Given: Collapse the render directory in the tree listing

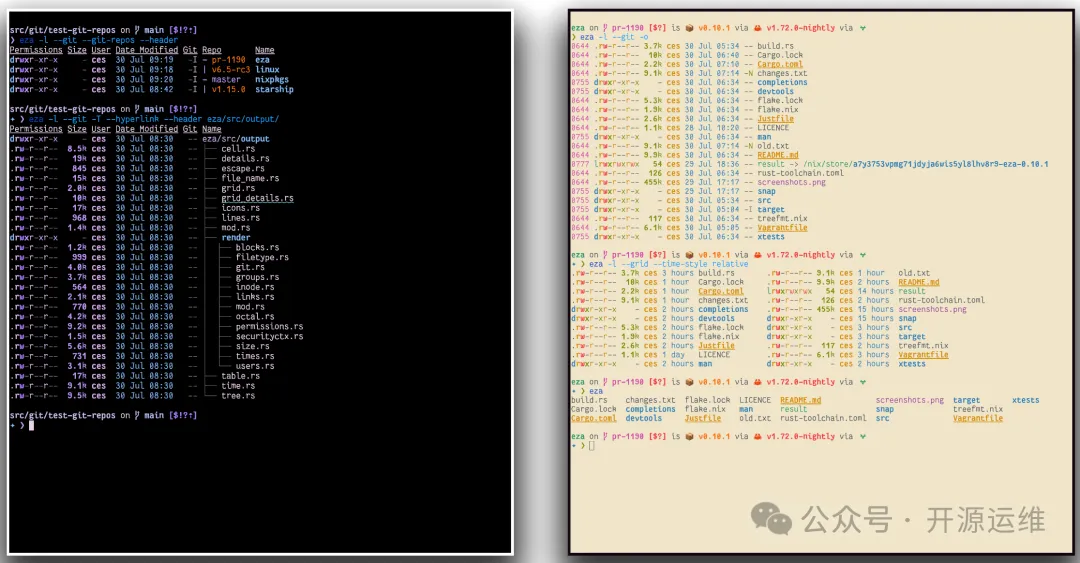Looking at the screenshot, I should click(x=236, y=238).
